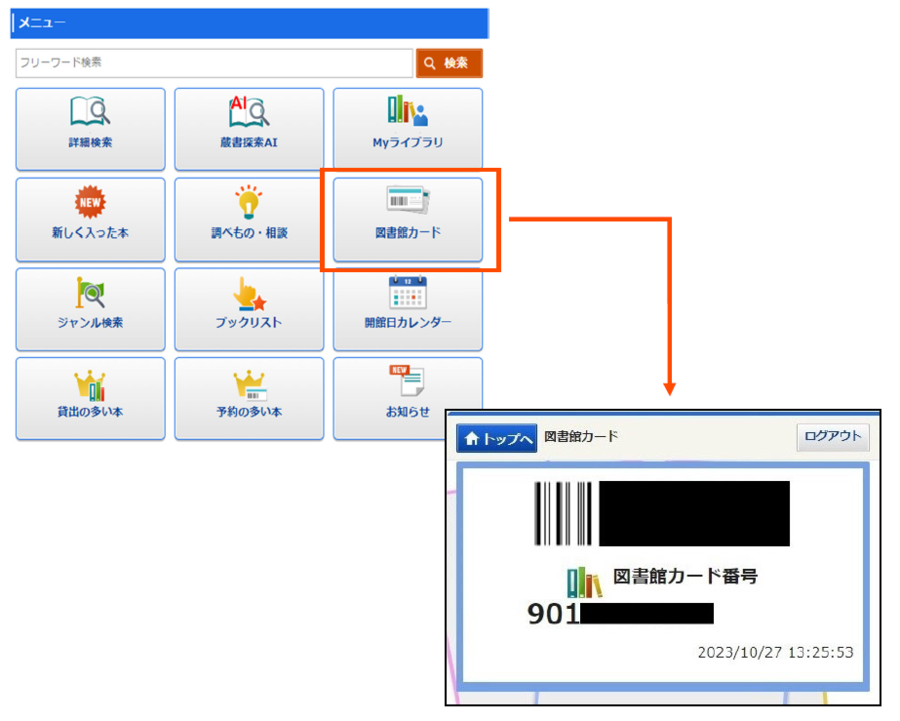Click the 新しく入った本 NEW badge icon
This screenshot has height=721, width=900.
tap(90, 202)
